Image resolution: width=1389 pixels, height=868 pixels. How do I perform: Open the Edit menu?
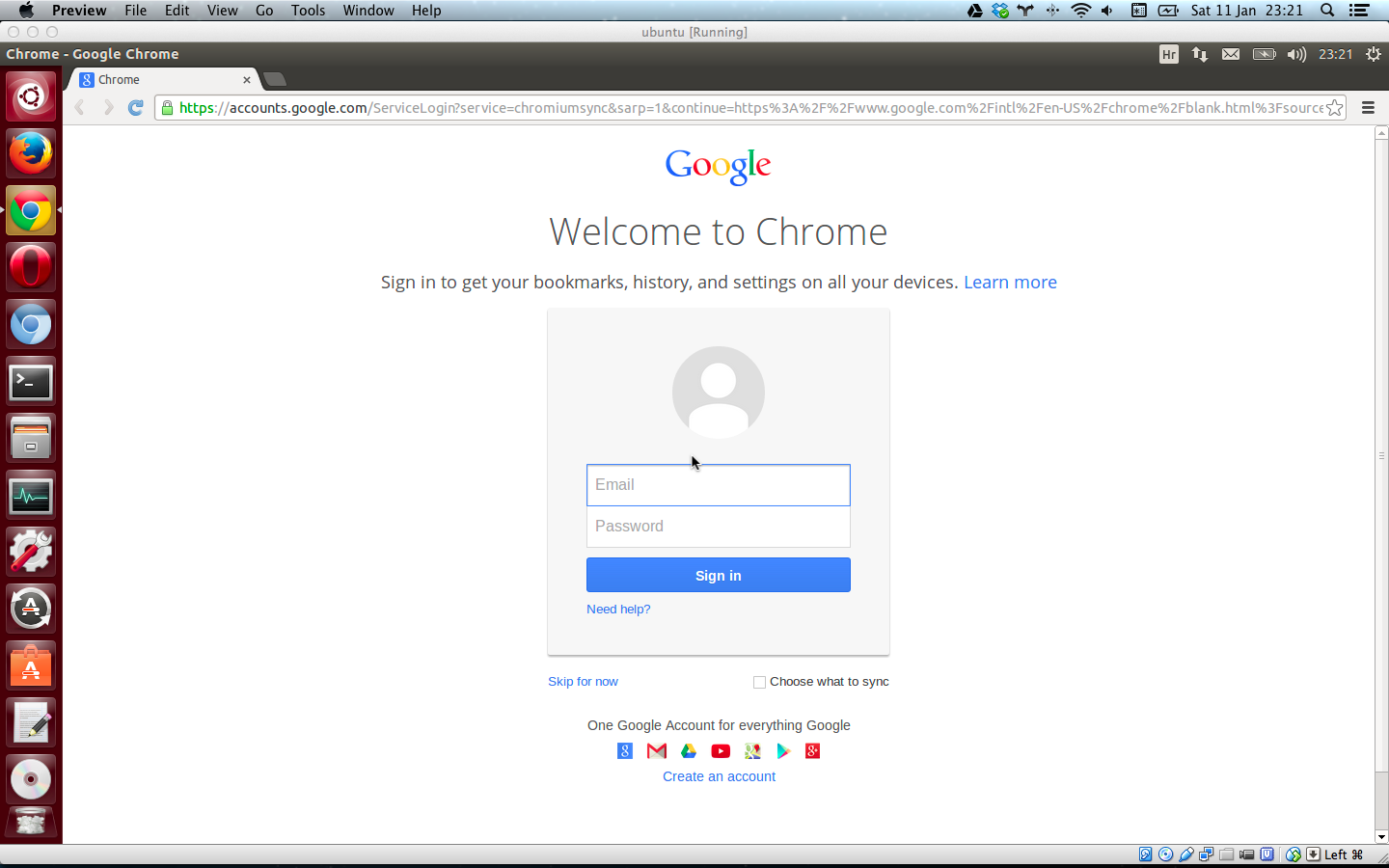point(177,11)
